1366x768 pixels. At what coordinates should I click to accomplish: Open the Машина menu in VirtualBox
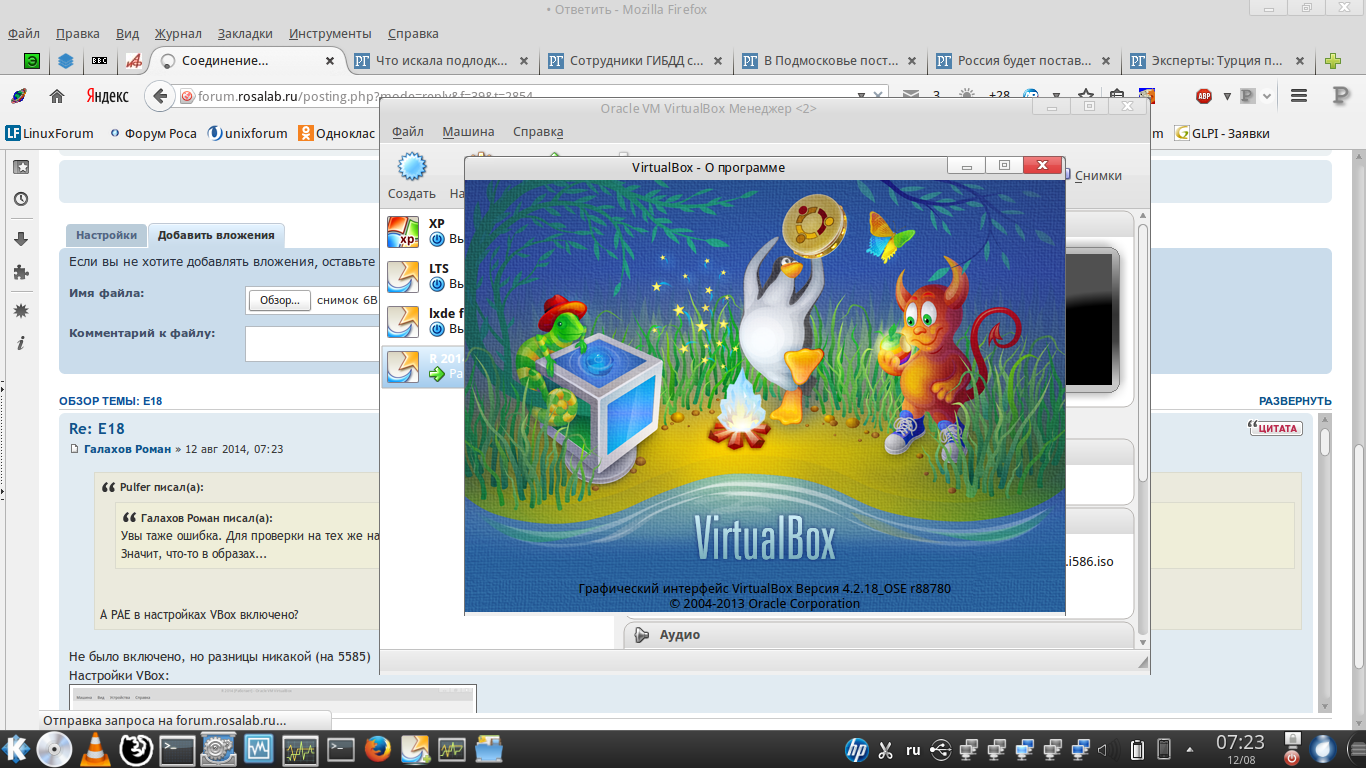click(x=468, y=131)
